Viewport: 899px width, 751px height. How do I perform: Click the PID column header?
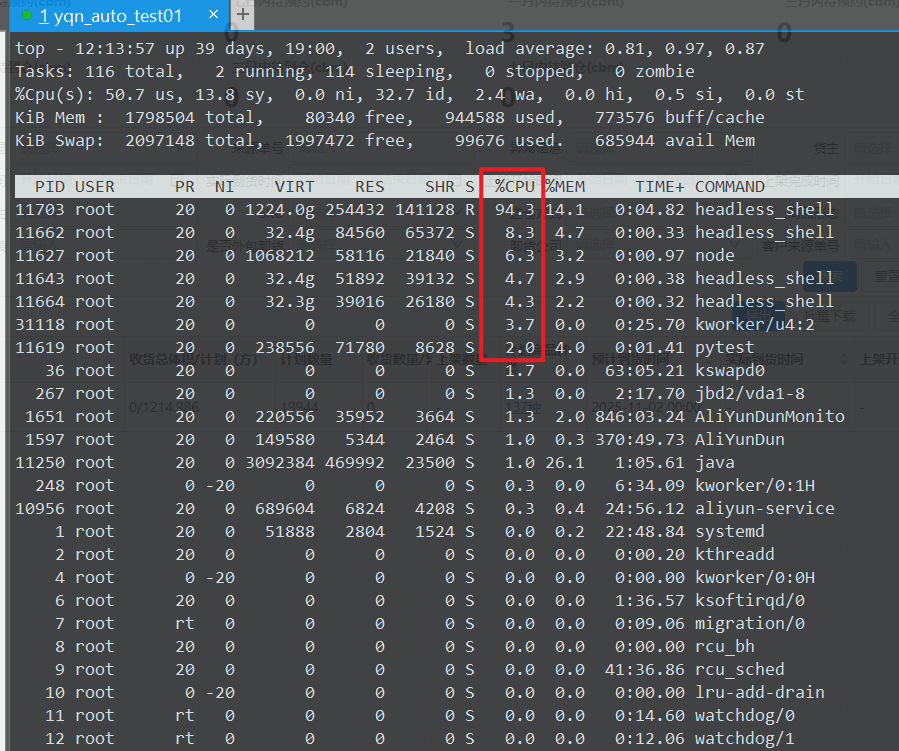(49, 186)
